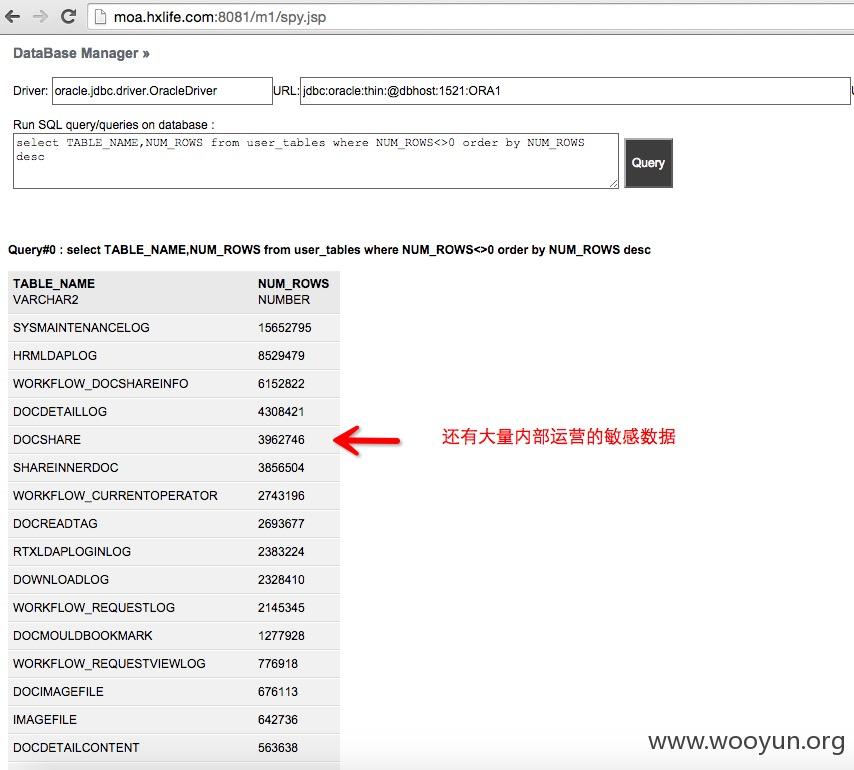Select the value 642736
Image resolution: width=854 pixels, height=770 pixels.
pos(278,720)
